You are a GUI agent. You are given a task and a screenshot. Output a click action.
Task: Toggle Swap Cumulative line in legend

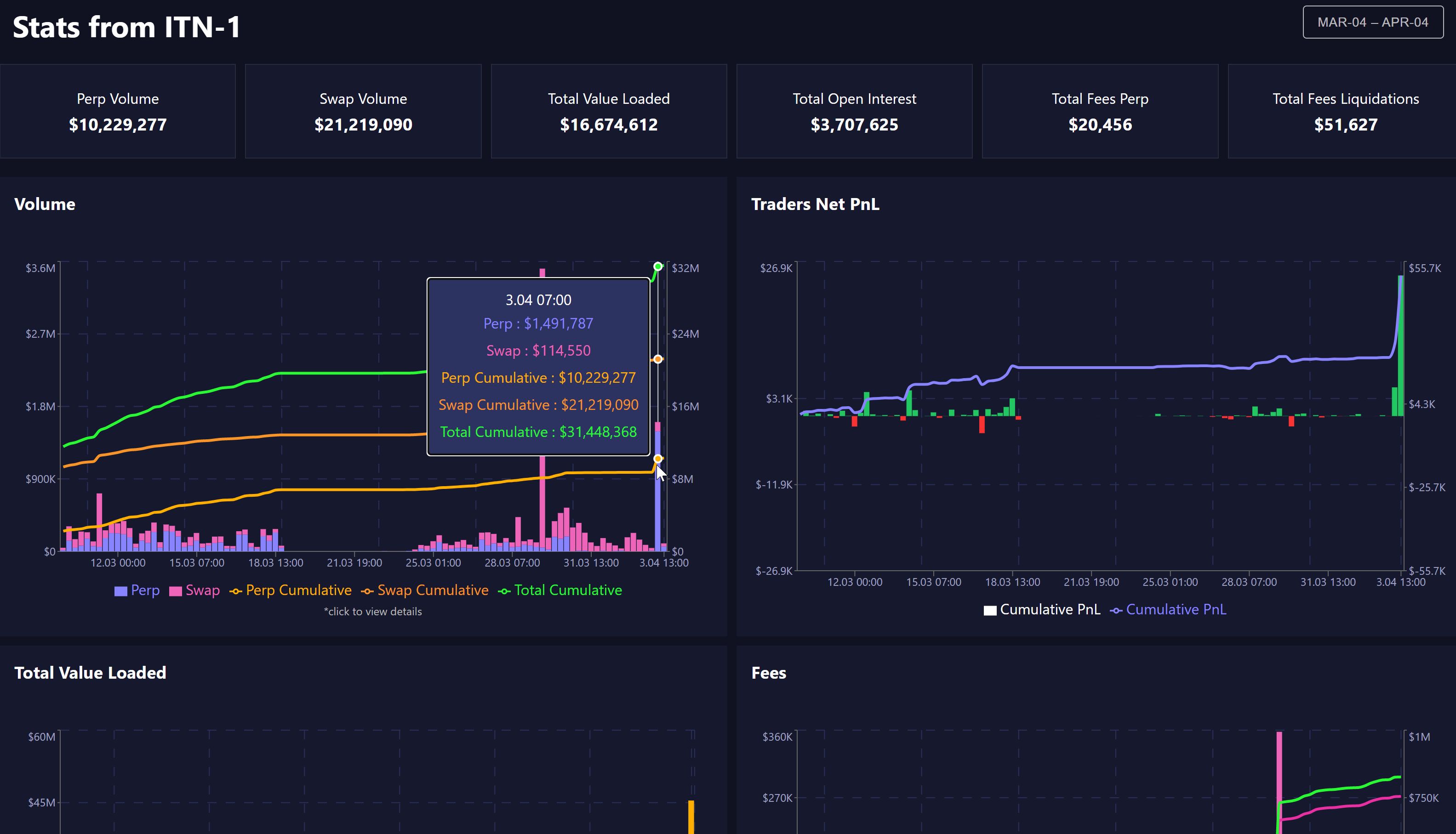[425, 590]
